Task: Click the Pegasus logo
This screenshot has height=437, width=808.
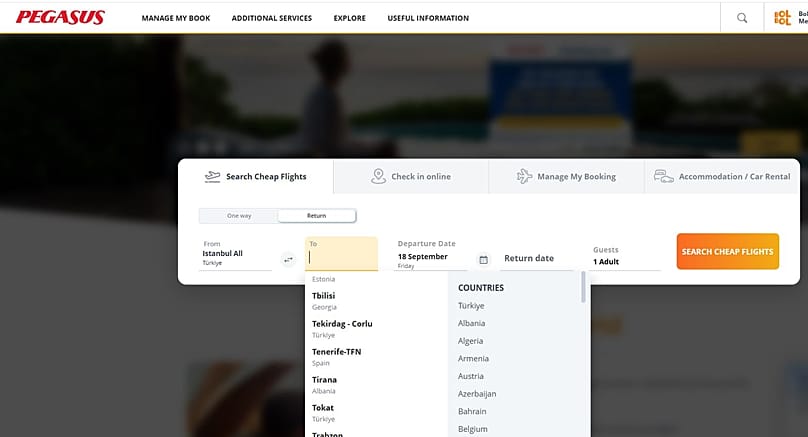Action: tap(60, 18)
